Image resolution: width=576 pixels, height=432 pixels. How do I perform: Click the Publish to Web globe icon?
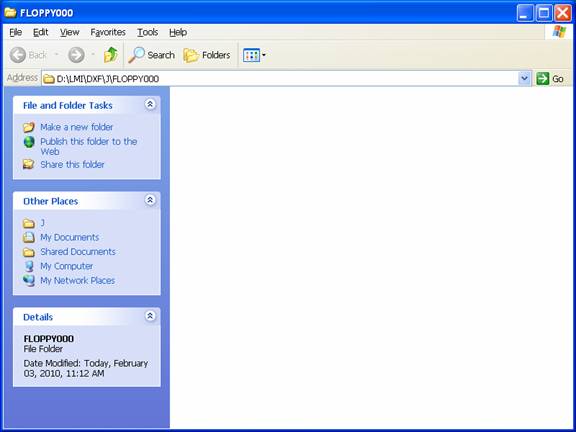tap(29, 142)
